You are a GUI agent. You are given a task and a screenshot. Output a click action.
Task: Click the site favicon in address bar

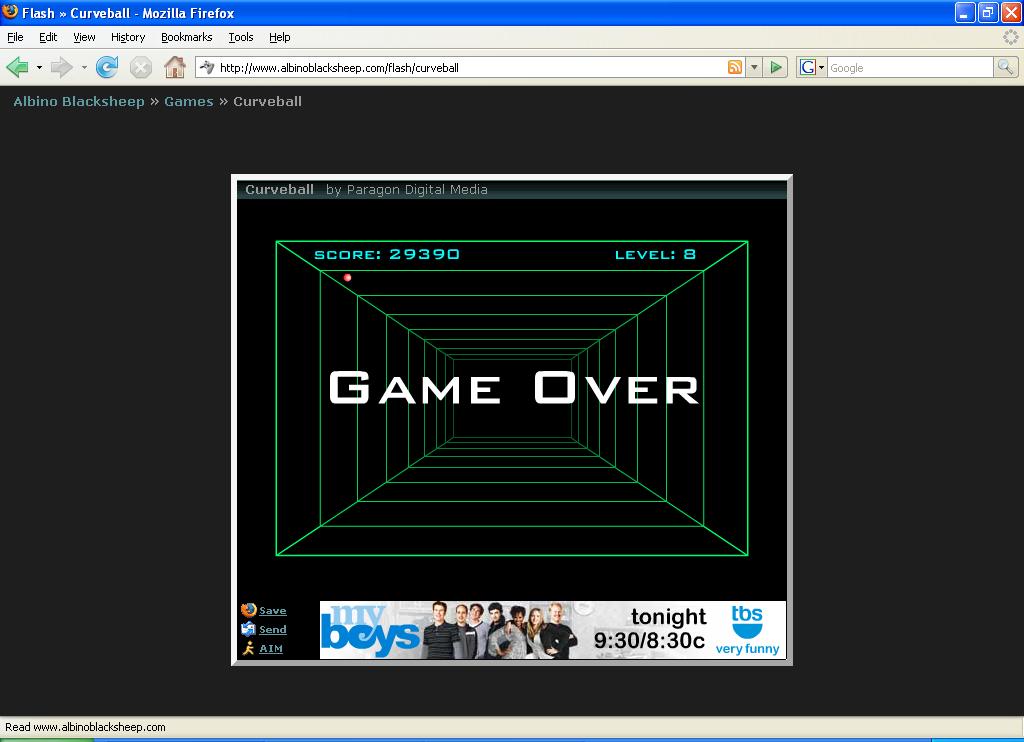[207, 67]
